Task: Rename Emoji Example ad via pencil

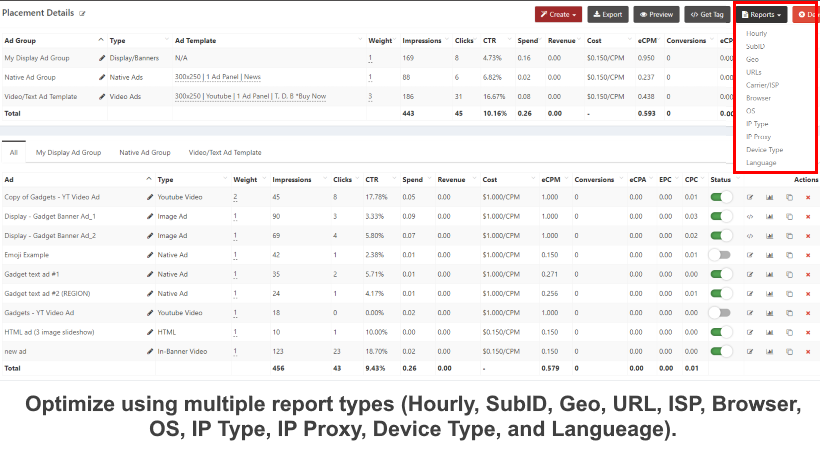Action: click(150, 255)
